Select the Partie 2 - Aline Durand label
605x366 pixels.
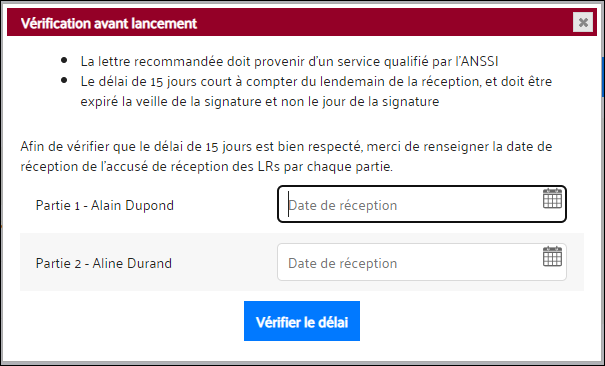[104, 263]
